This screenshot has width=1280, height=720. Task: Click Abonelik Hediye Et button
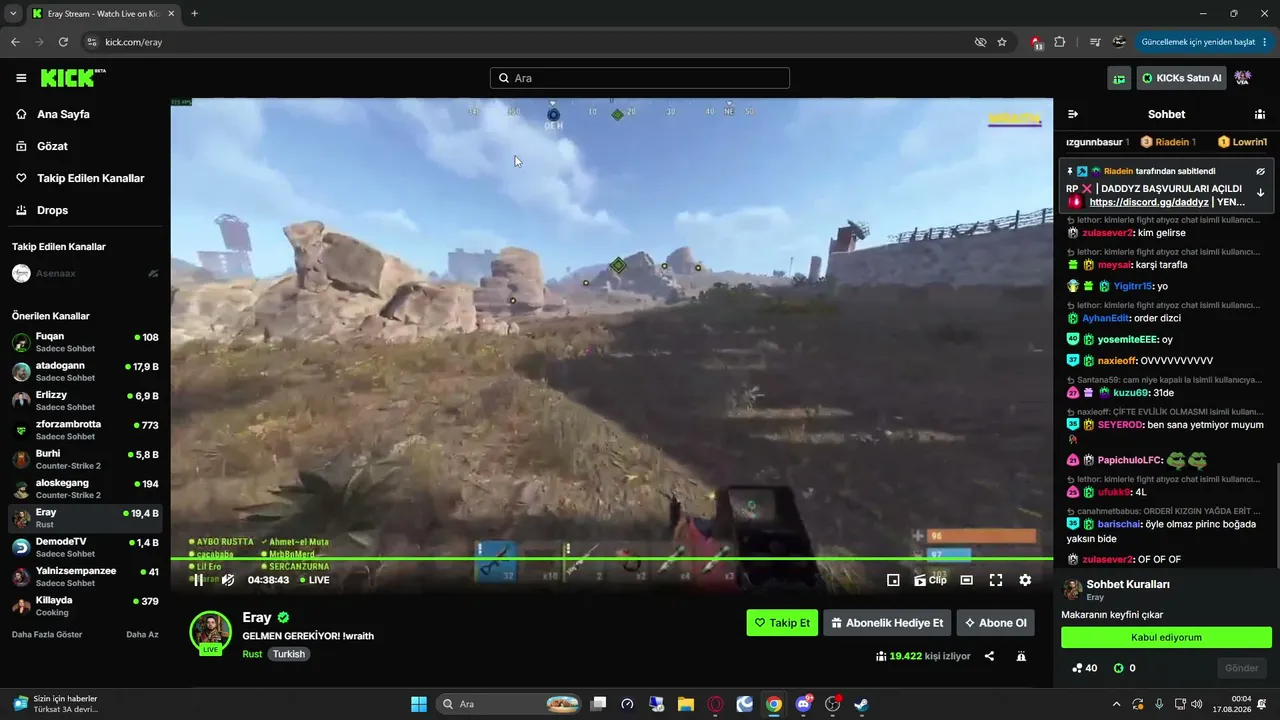coord(887,623)
